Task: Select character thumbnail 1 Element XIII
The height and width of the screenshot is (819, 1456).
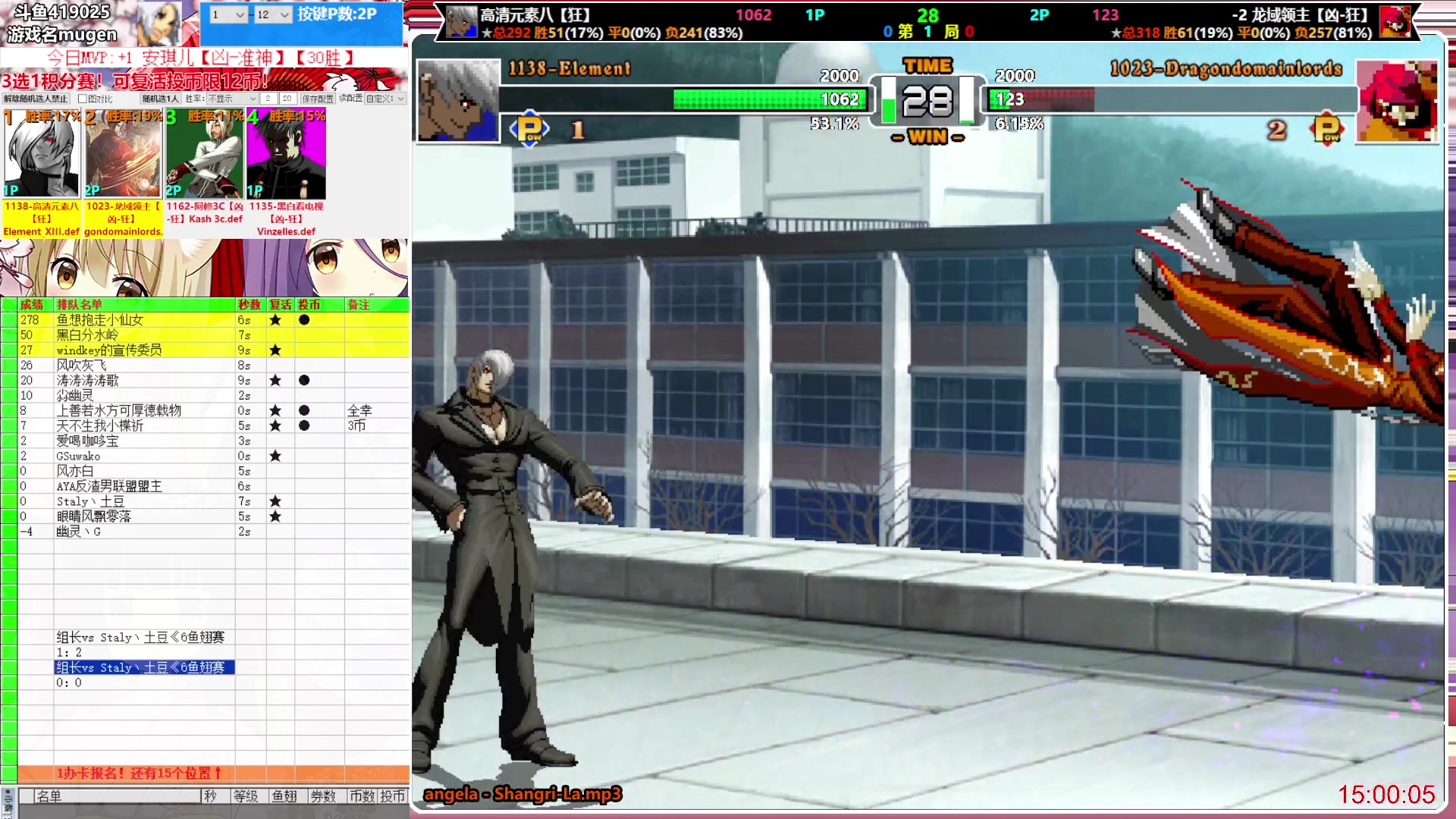Action: [41, 154]
